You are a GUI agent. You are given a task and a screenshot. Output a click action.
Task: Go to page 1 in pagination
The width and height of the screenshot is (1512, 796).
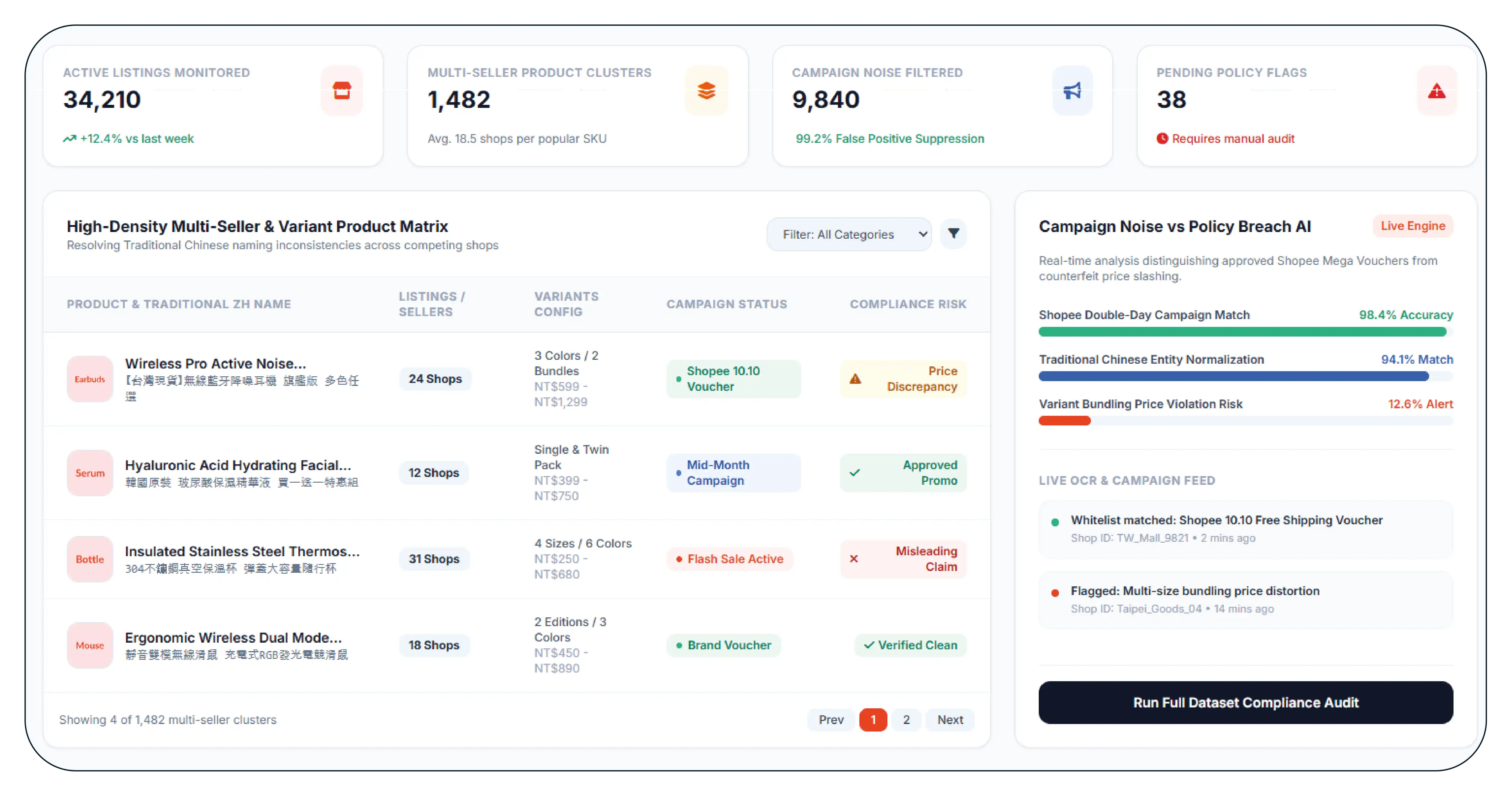[x=873, y=720]
